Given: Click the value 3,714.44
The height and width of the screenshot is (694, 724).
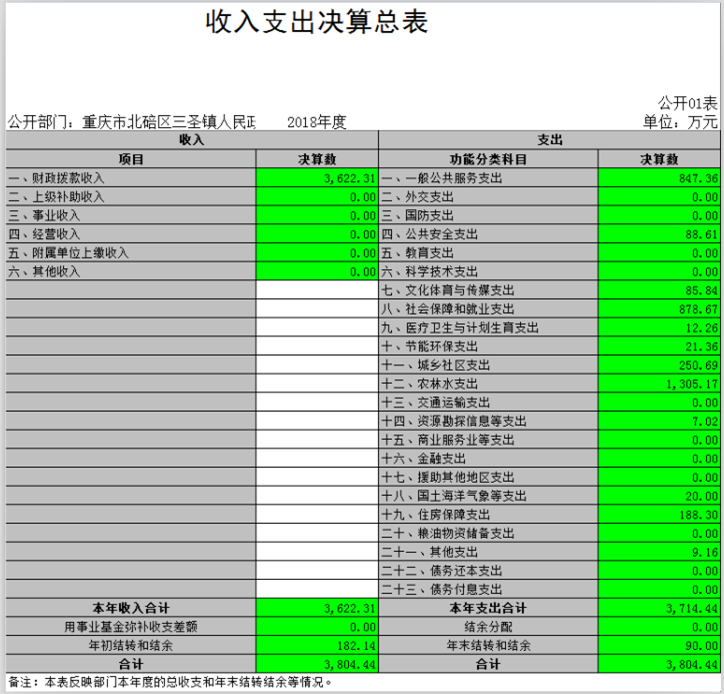Looking at the screenshot, I should click(x=692, y=609).
